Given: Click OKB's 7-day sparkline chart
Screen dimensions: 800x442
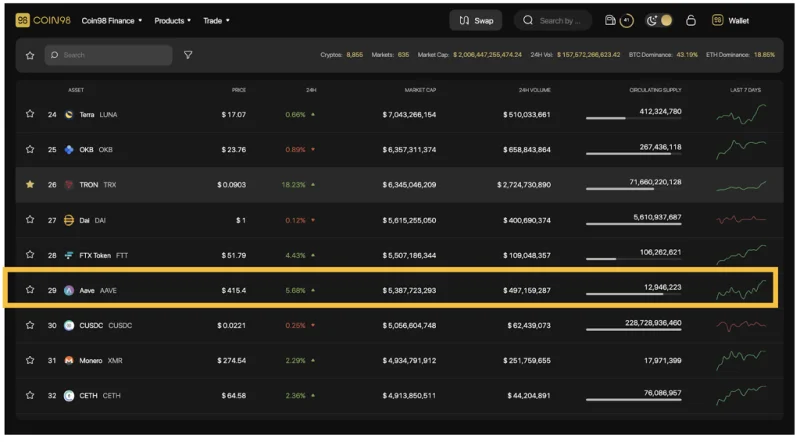Looking at the screenshot, I should tap(741, 149).
